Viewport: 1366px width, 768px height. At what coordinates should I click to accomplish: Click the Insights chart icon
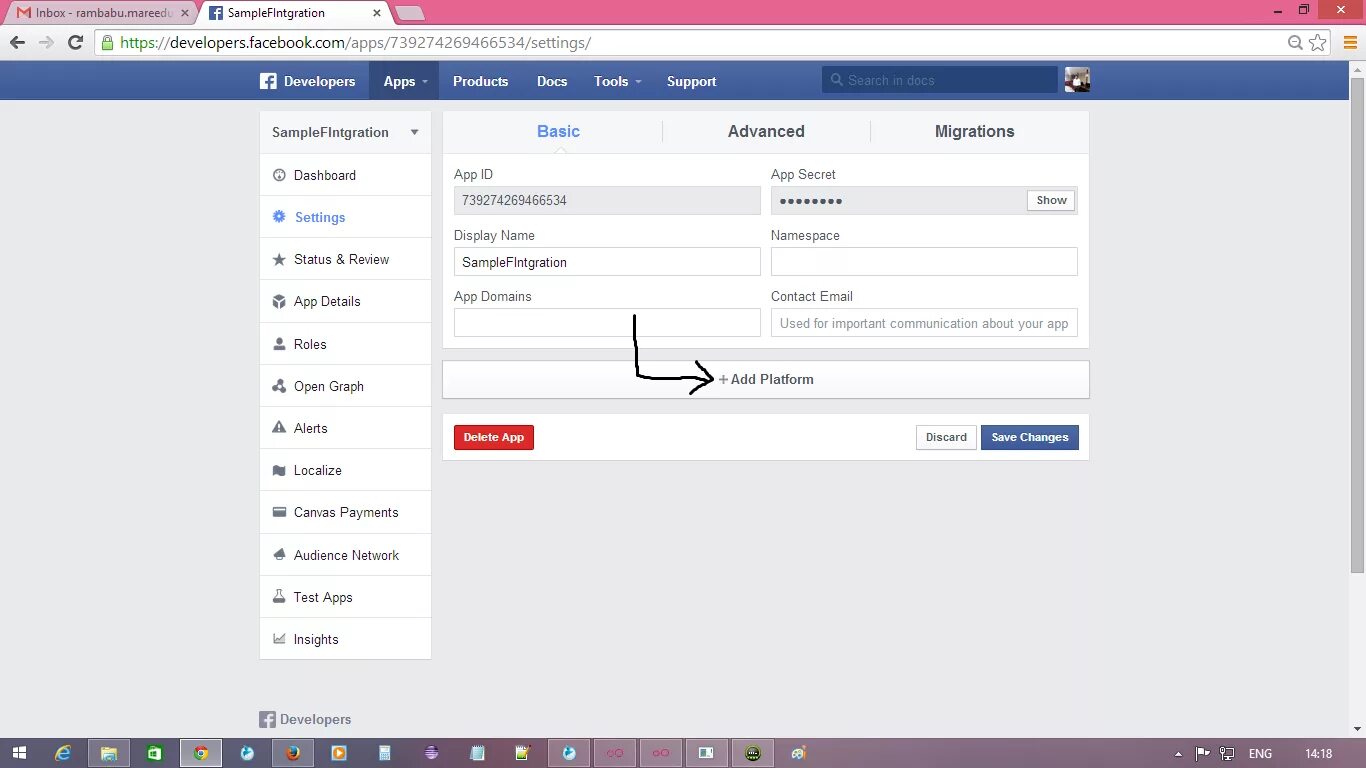(279, 639)
